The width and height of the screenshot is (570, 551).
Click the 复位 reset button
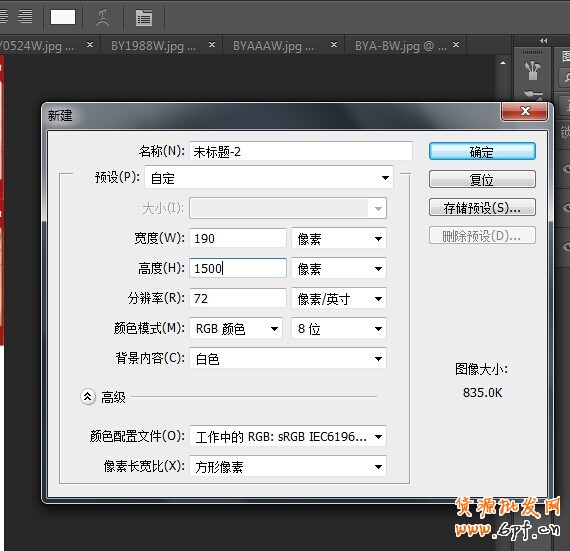[x=482, y=180]
